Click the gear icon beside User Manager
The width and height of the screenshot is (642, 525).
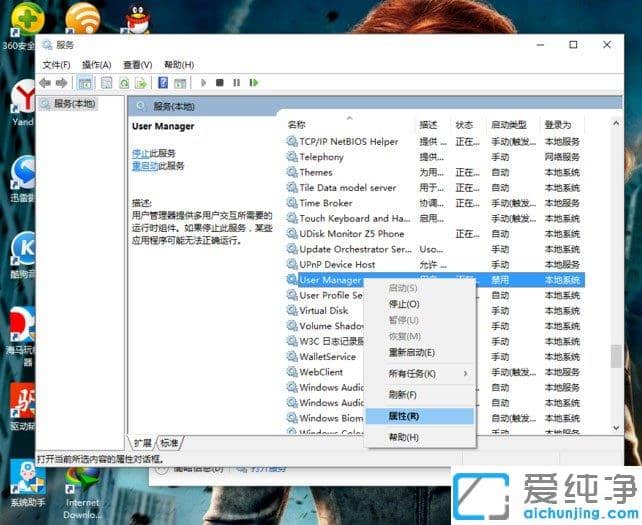pos(292,280)
